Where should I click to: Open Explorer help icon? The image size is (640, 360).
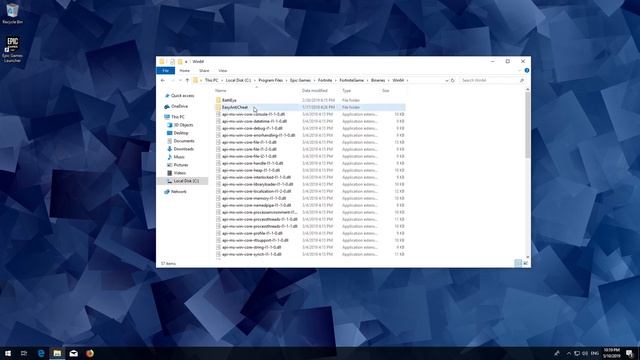(527, 71)
